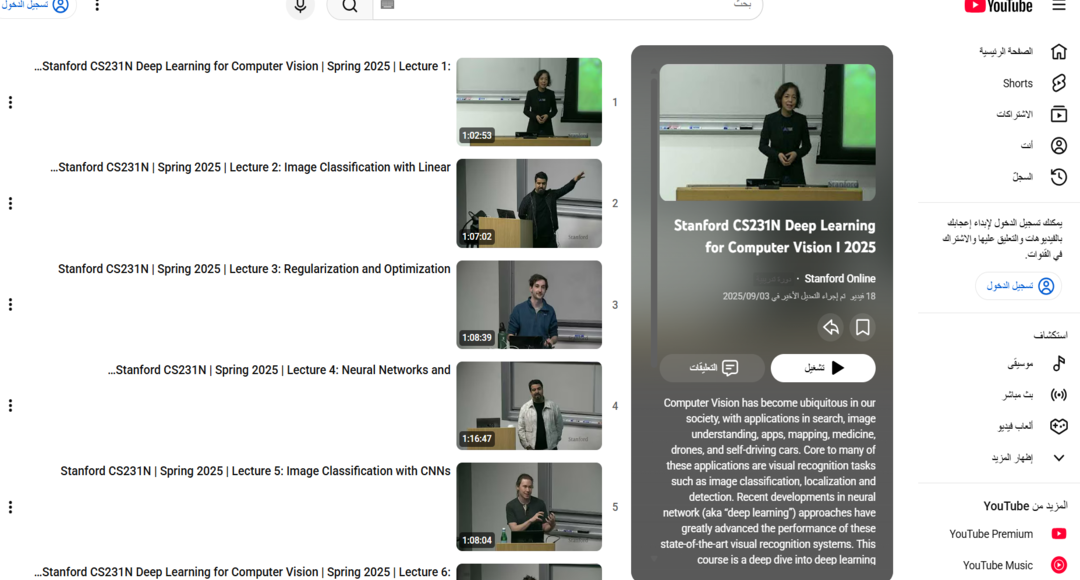
Task: Click the sign-in button in sidebar
Action: [x=1020, y=286]
